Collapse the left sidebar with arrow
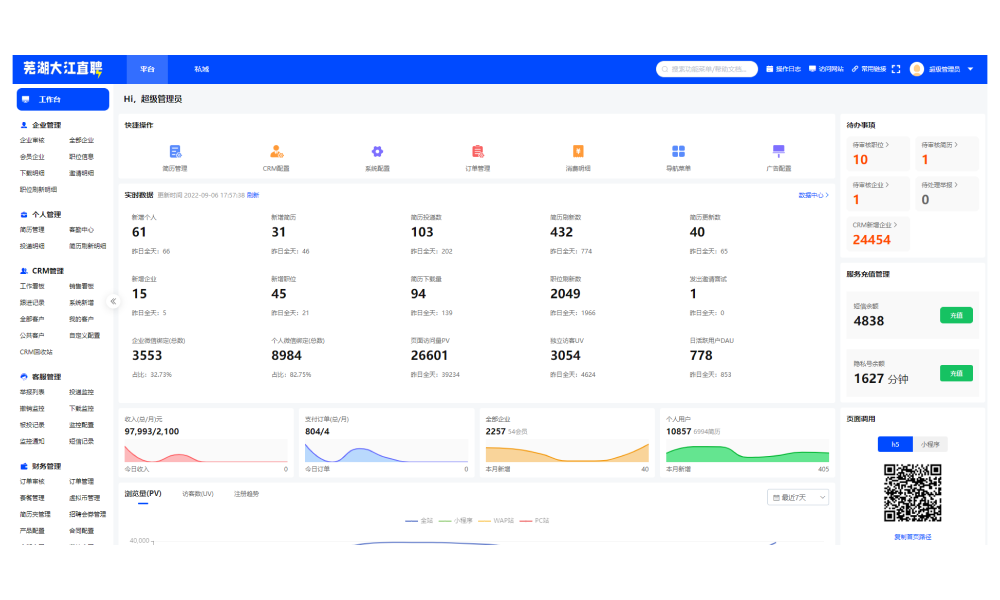Image resolution: width=1000 pixels, height=600 pixels. [113, 301]
